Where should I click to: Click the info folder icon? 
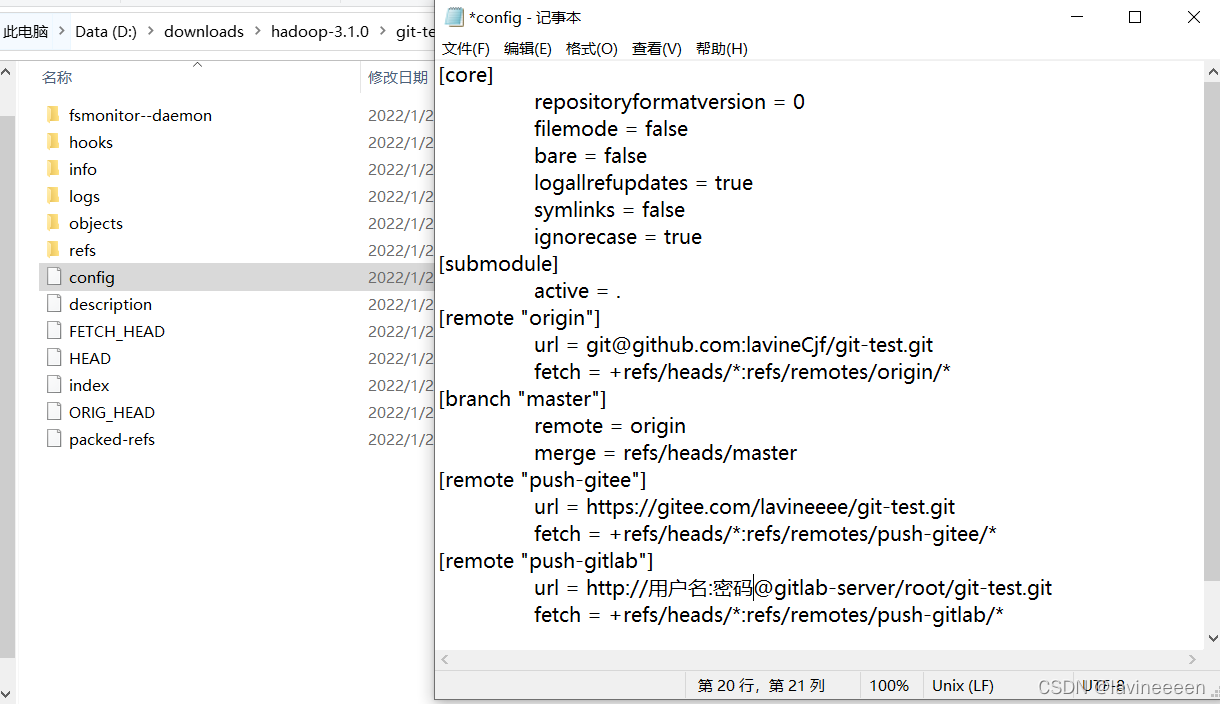54,169
